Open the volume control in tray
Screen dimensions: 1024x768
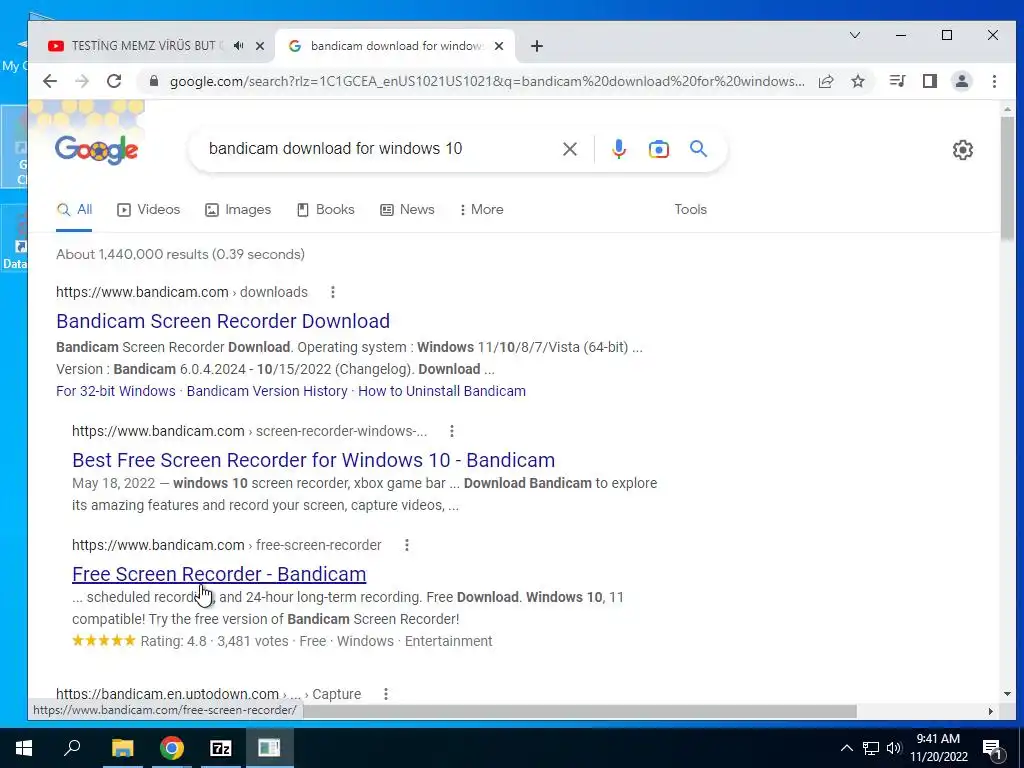894,748
